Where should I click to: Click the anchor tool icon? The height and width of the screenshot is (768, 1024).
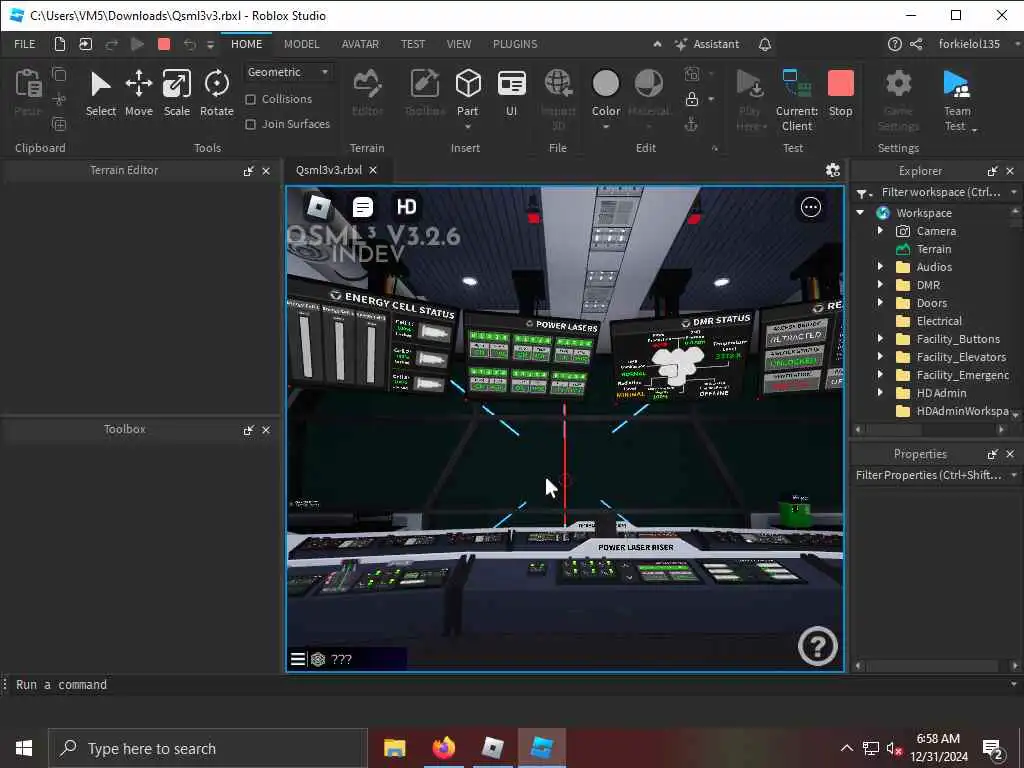coord(692,124)
